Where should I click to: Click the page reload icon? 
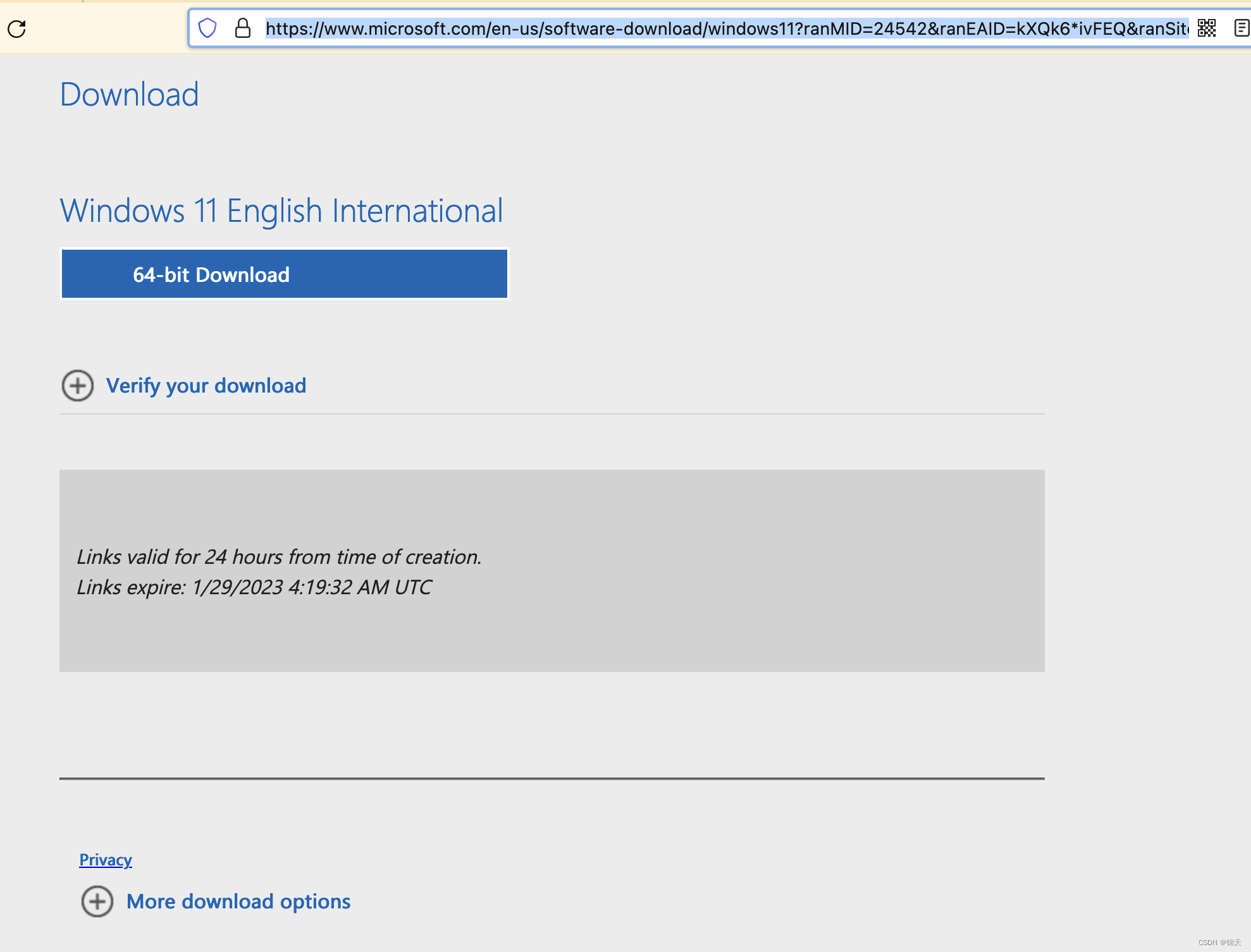tap(17, 28)
